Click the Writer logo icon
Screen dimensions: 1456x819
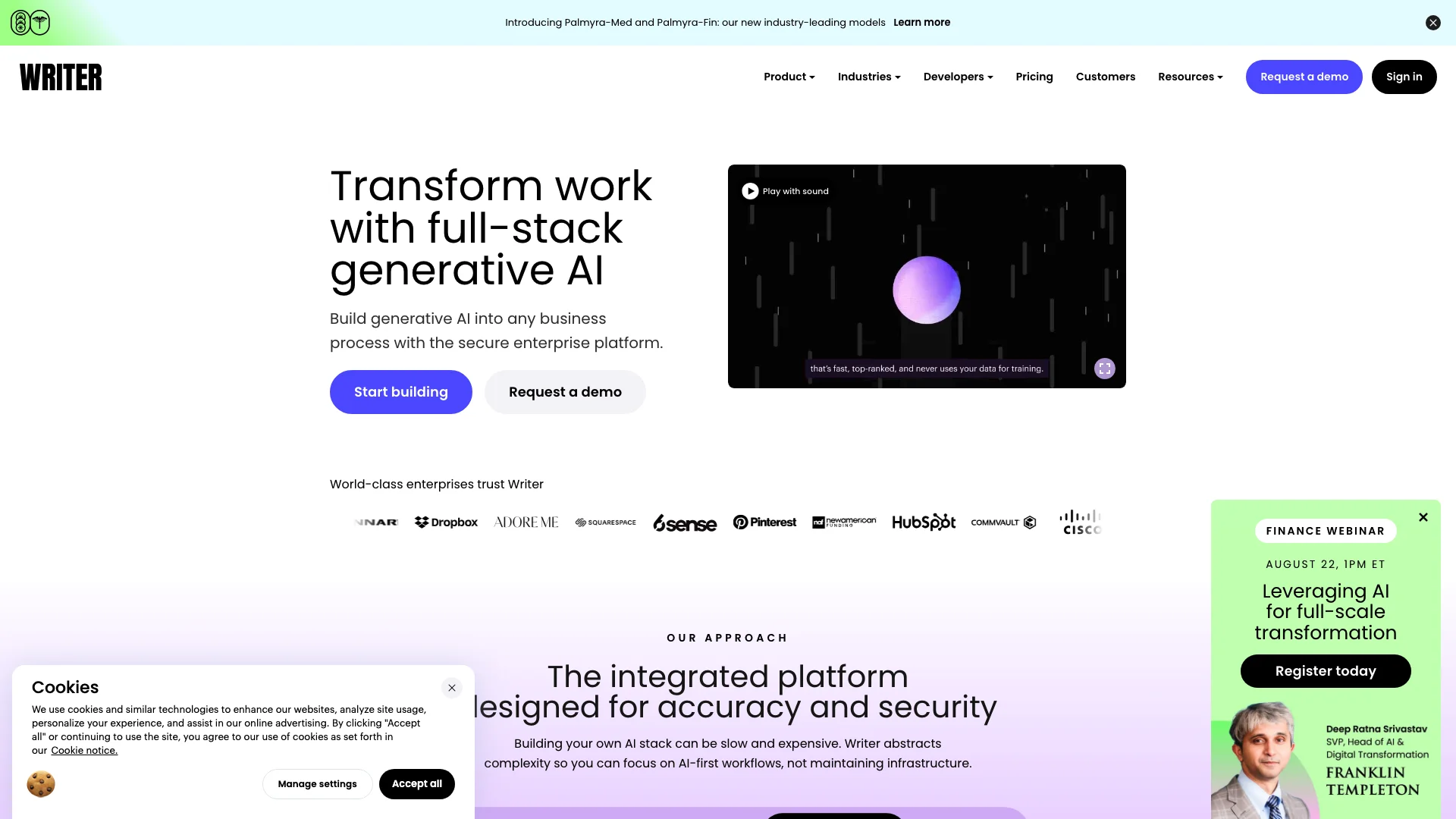click(x=60, y=77)
